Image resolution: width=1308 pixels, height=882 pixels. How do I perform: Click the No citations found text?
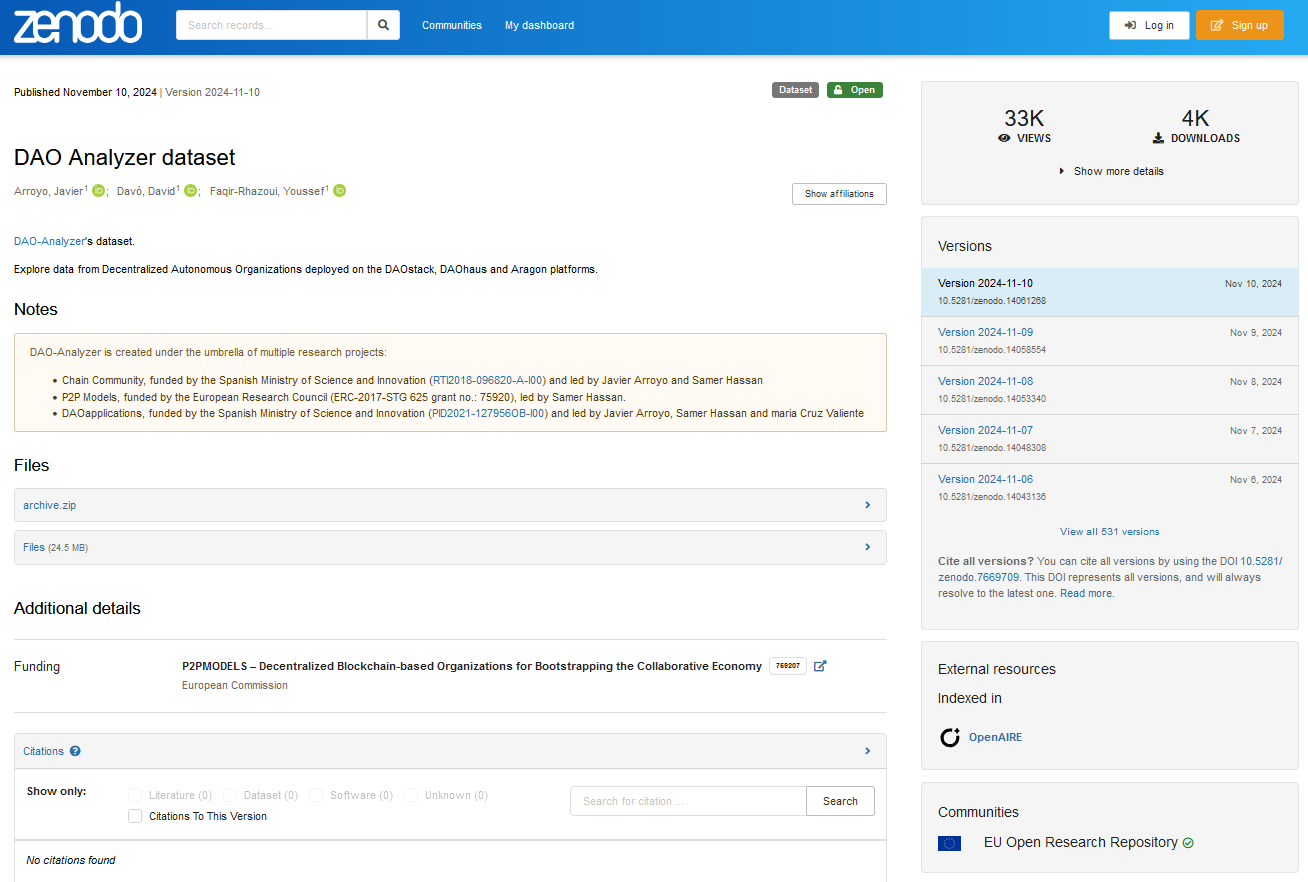point(71,860)
